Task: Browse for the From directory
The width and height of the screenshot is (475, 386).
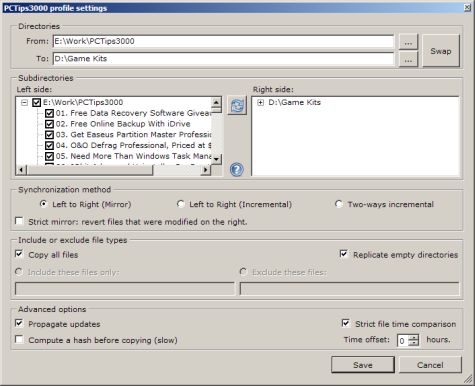Action: point(408,42)
